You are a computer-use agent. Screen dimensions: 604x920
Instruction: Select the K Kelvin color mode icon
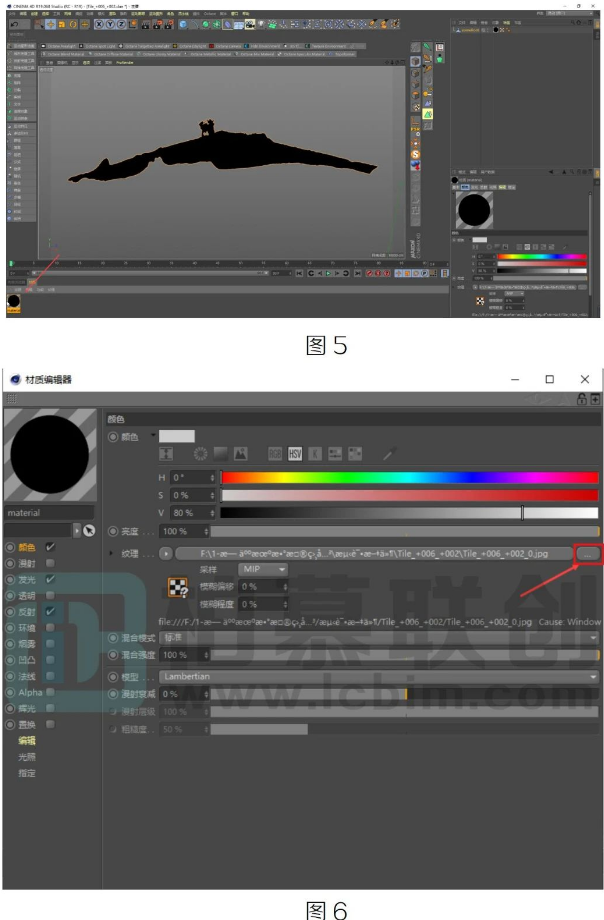315,454
